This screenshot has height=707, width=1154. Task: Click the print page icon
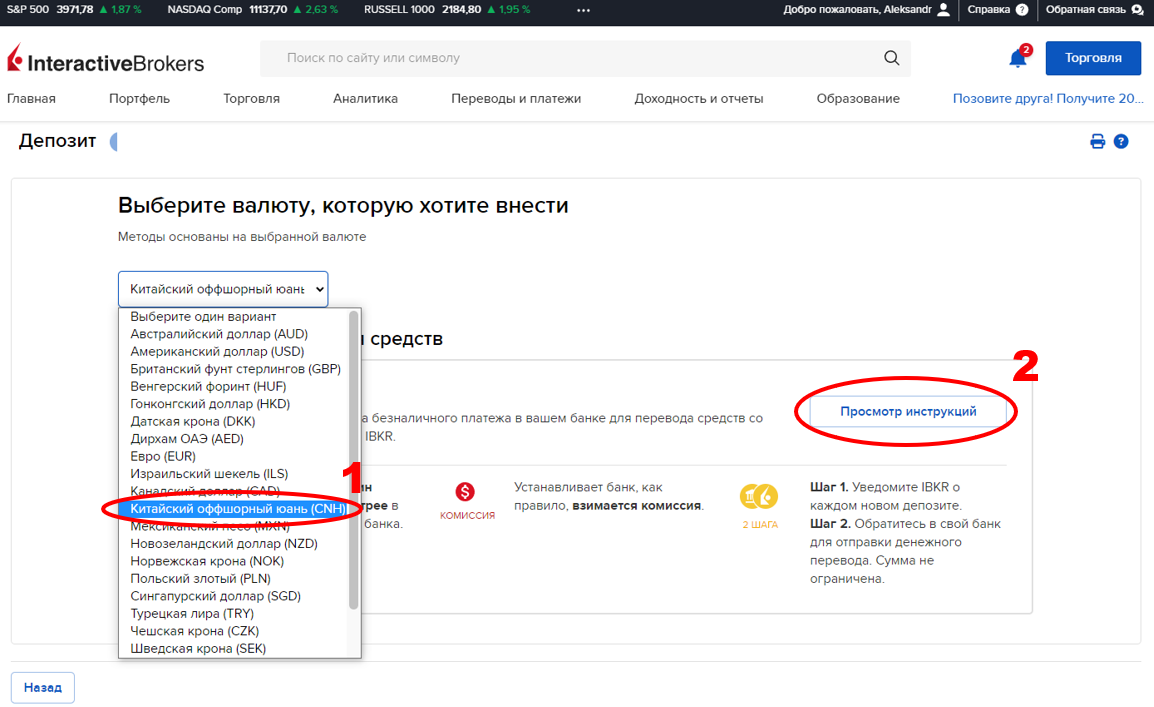pyautogui.click(x=1097, y=141)
